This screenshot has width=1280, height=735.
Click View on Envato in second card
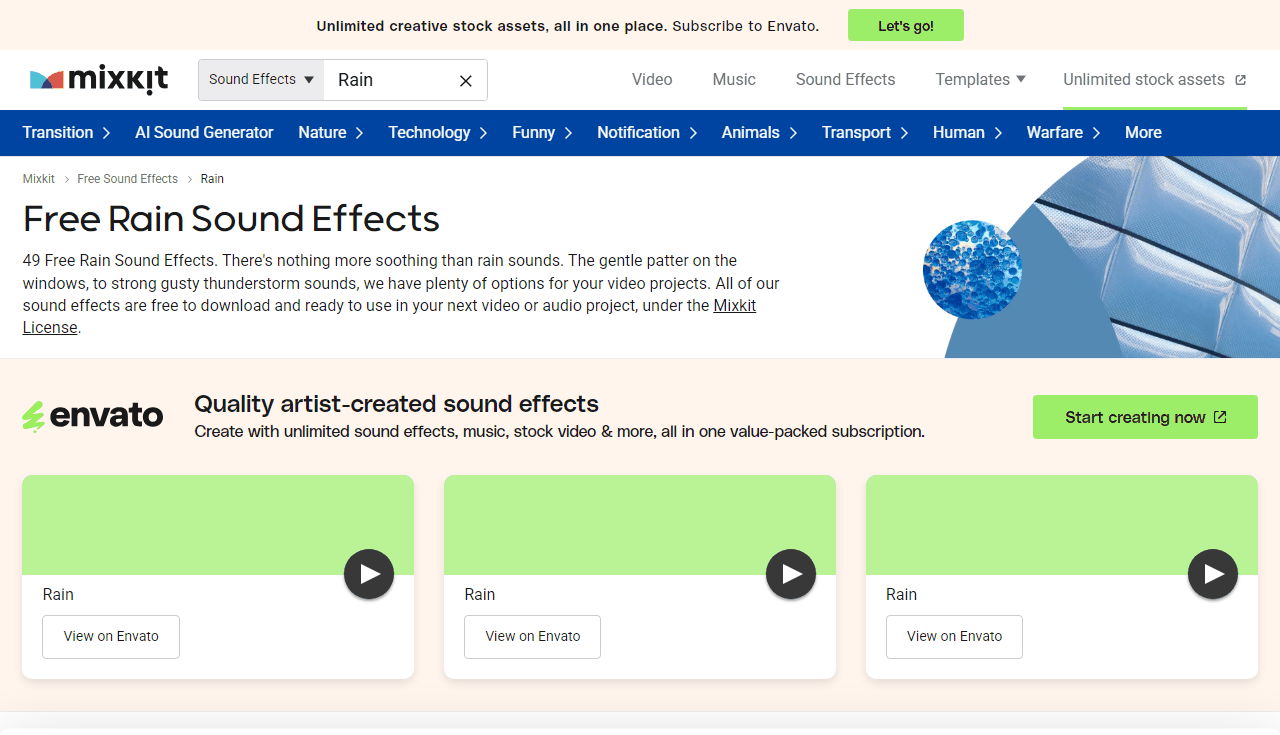533,637
